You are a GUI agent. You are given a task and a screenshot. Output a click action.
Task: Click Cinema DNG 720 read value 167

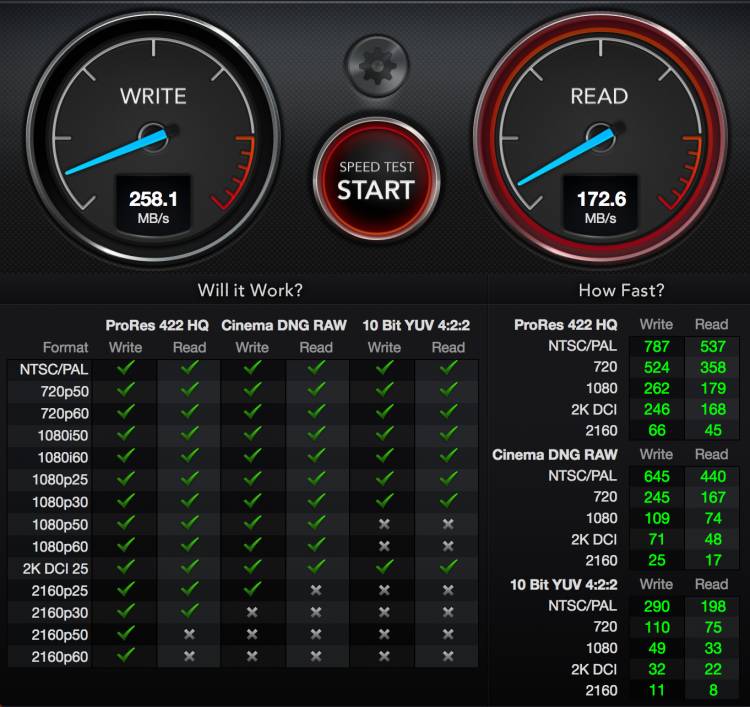click(x=713, y=497)
